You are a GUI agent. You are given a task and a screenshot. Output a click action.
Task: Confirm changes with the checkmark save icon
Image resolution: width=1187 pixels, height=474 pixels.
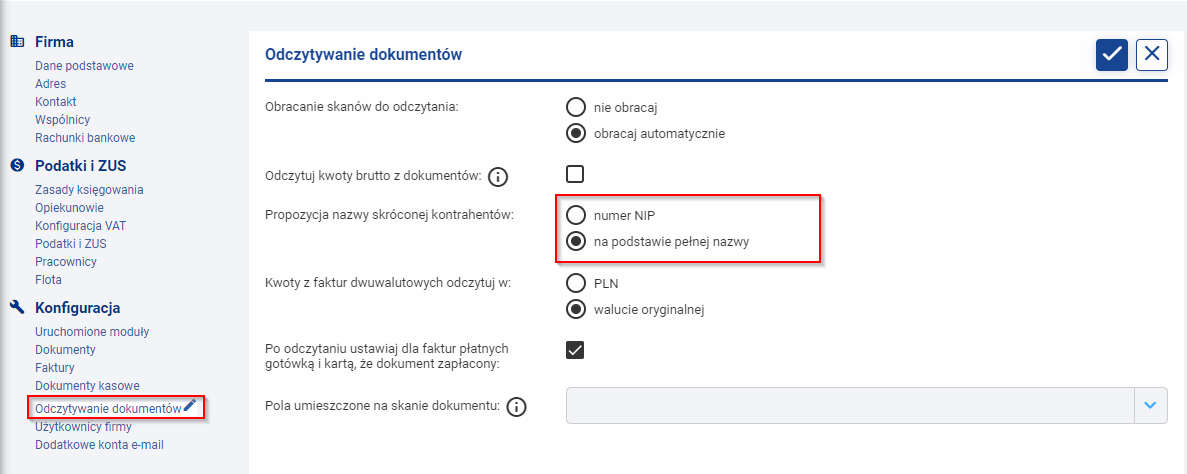pyautogui.click(x=1111, y=54)
